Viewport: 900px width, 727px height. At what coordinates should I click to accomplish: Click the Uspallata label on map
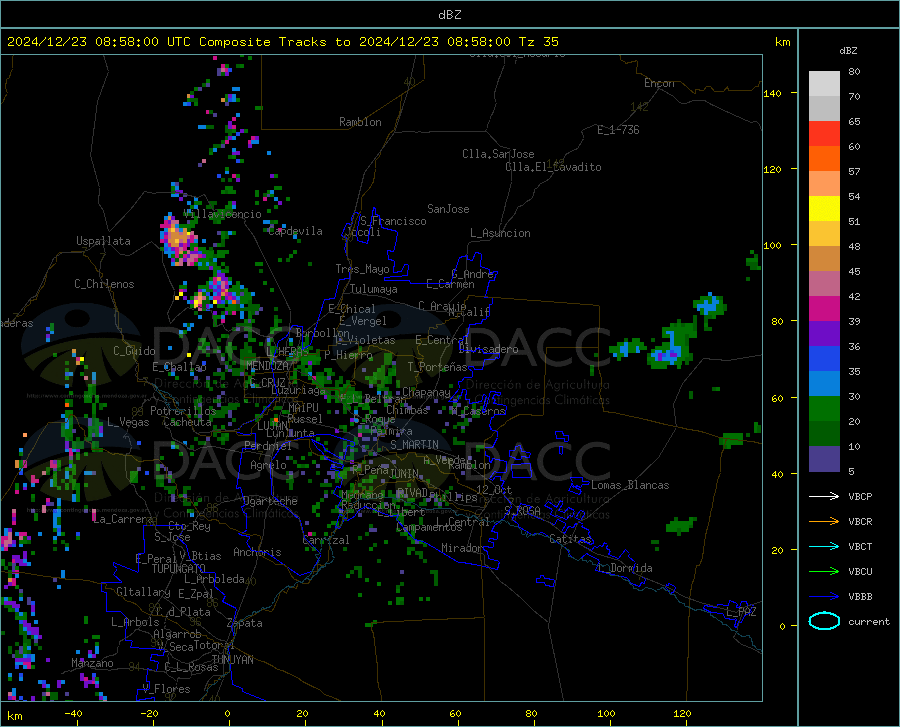(103, 241)
